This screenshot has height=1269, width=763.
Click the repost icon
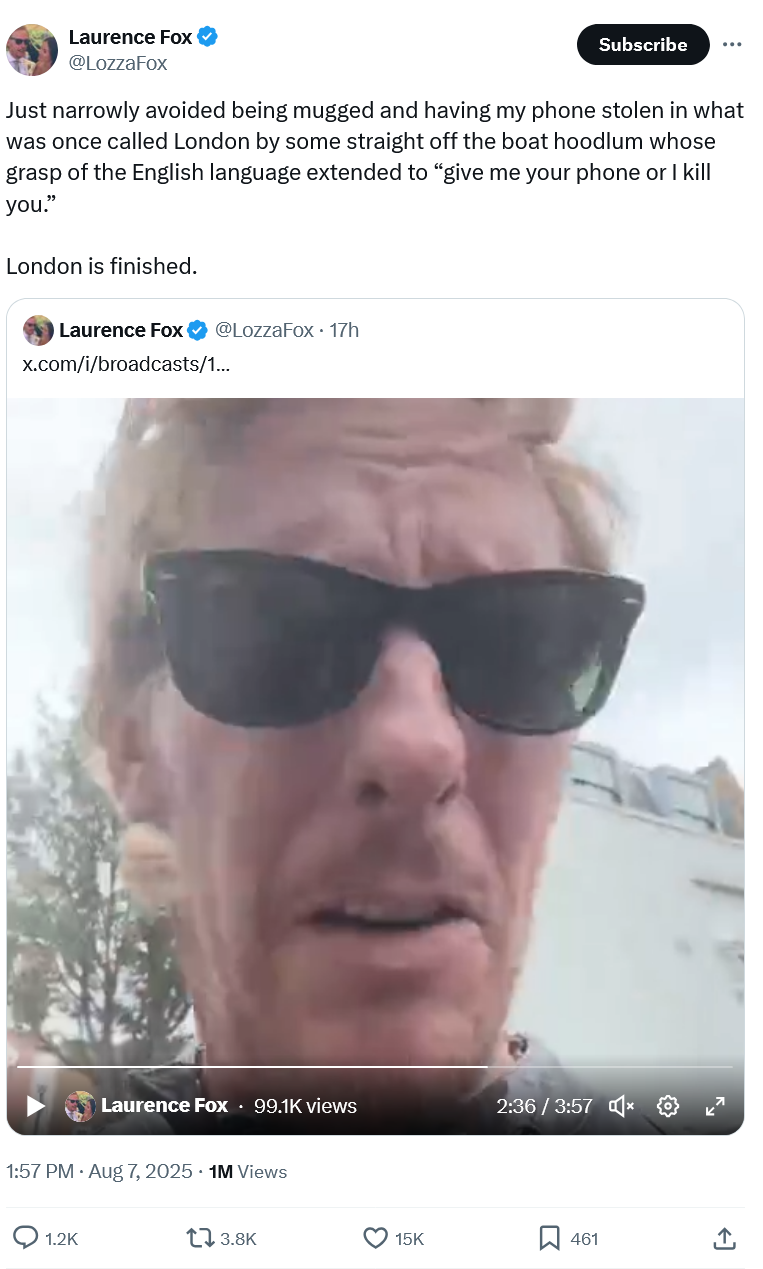click(199, 1238)
